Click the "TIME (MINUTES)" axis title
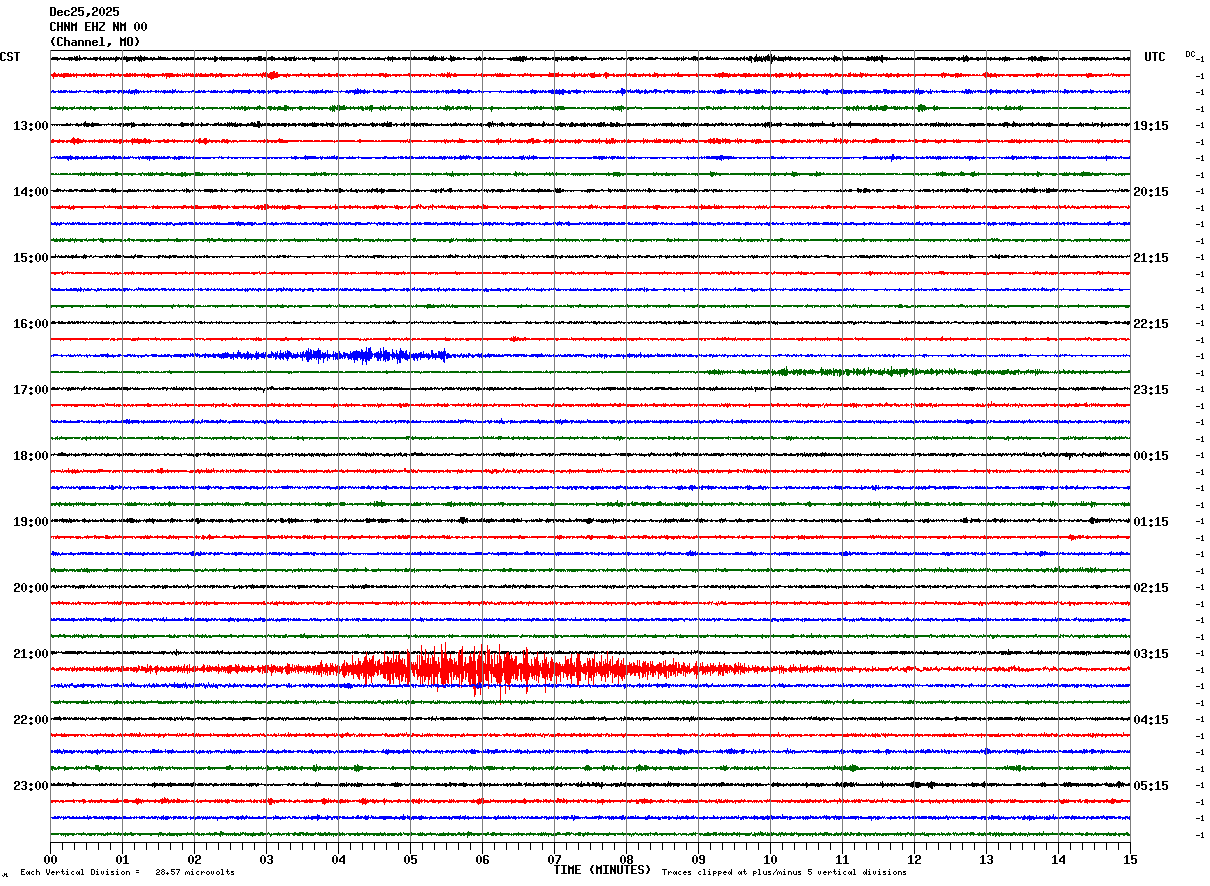The height and width of the screenshot is (886, 1210). (602, 870)
